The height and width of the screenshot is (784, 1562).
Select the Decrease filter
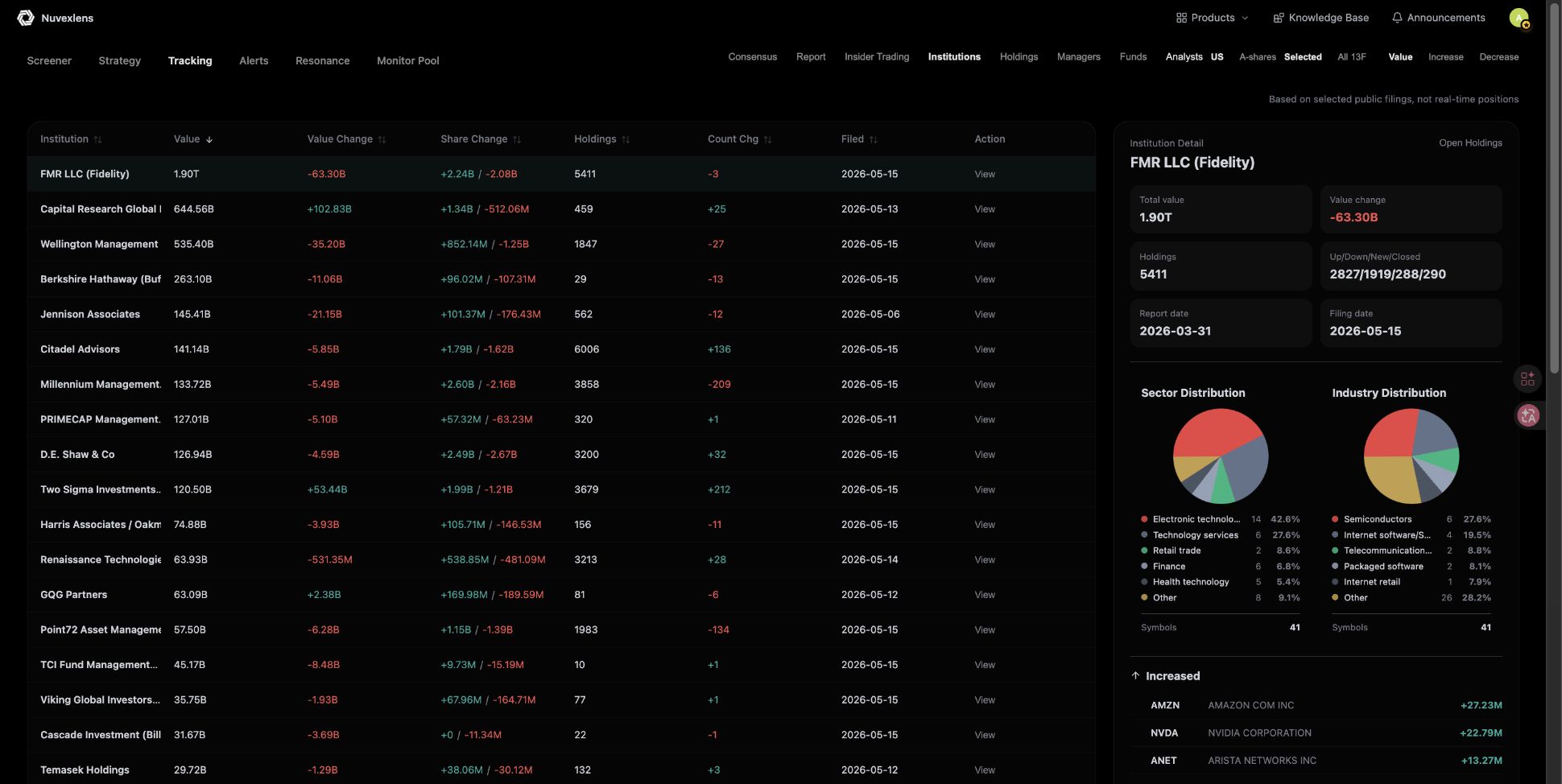tap(1499, 57)
